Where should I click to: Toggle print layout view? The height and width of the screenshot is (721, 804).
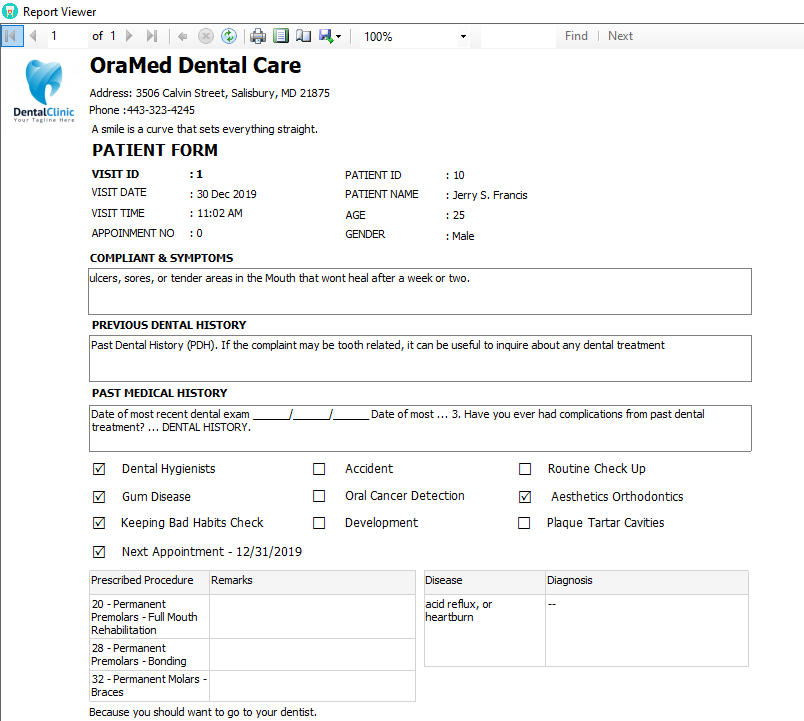pyautogui.click(x=281, y=36)
